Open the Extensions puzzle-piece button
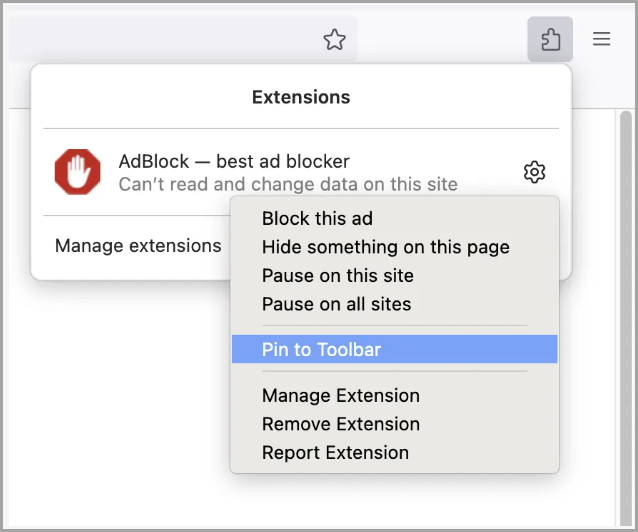 click(x=550, y=39)
